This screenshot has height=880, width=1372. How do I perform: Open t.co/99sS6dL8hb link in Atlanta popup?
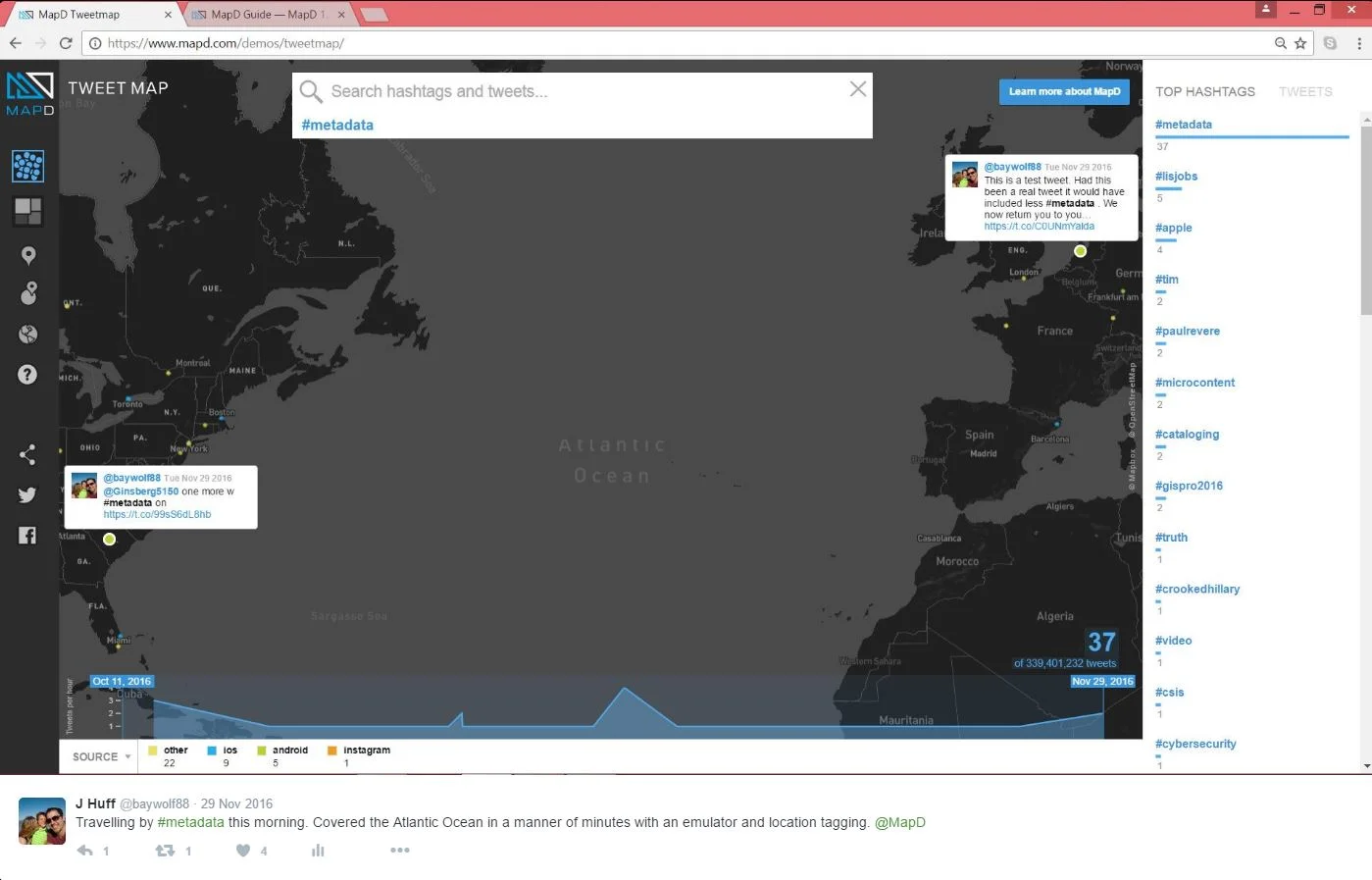157,514
